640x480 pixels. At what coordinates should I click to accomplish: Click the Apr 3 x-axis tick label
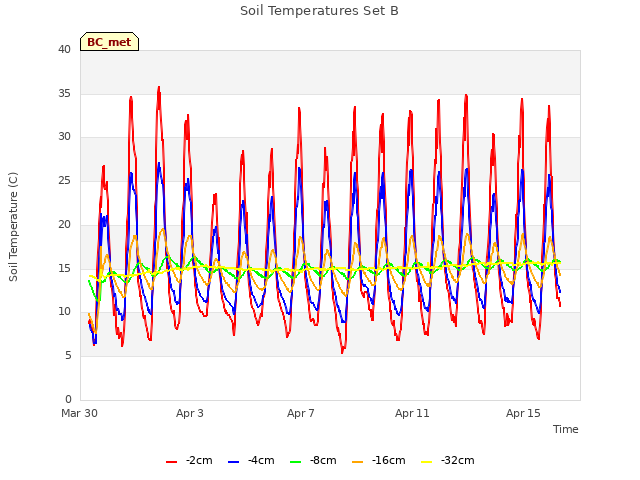coord(190,413)
